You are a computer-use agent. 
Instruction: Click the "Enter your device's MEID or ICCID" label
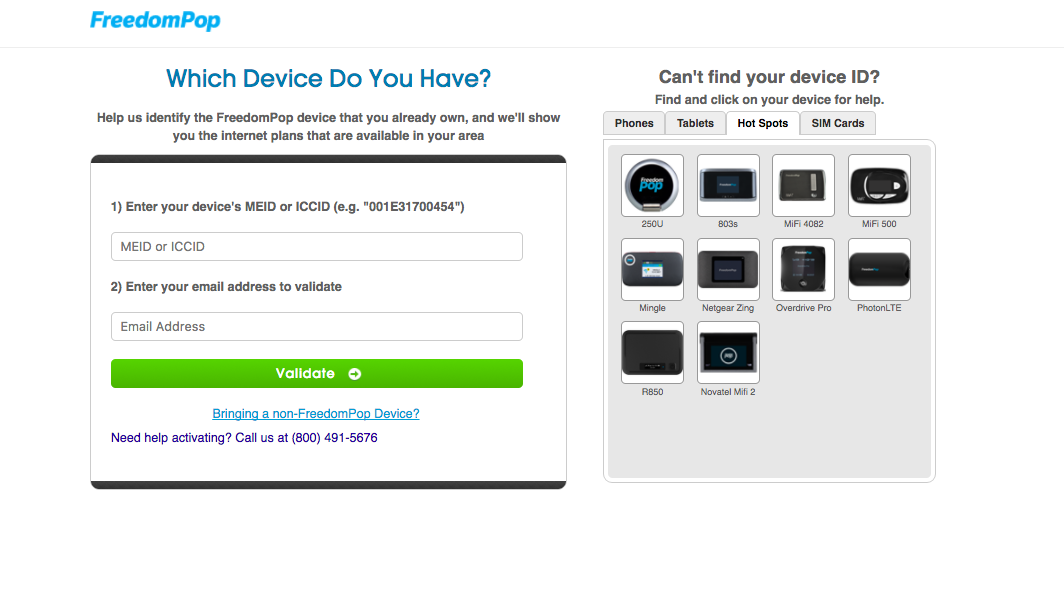[288, 206]
